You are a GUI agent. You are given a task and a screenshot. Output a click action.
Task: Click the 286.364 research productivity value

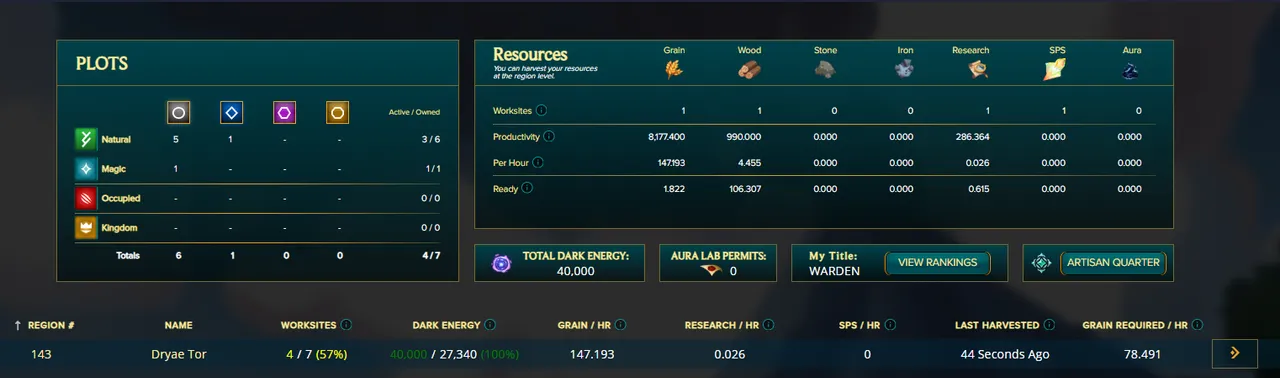973,137
